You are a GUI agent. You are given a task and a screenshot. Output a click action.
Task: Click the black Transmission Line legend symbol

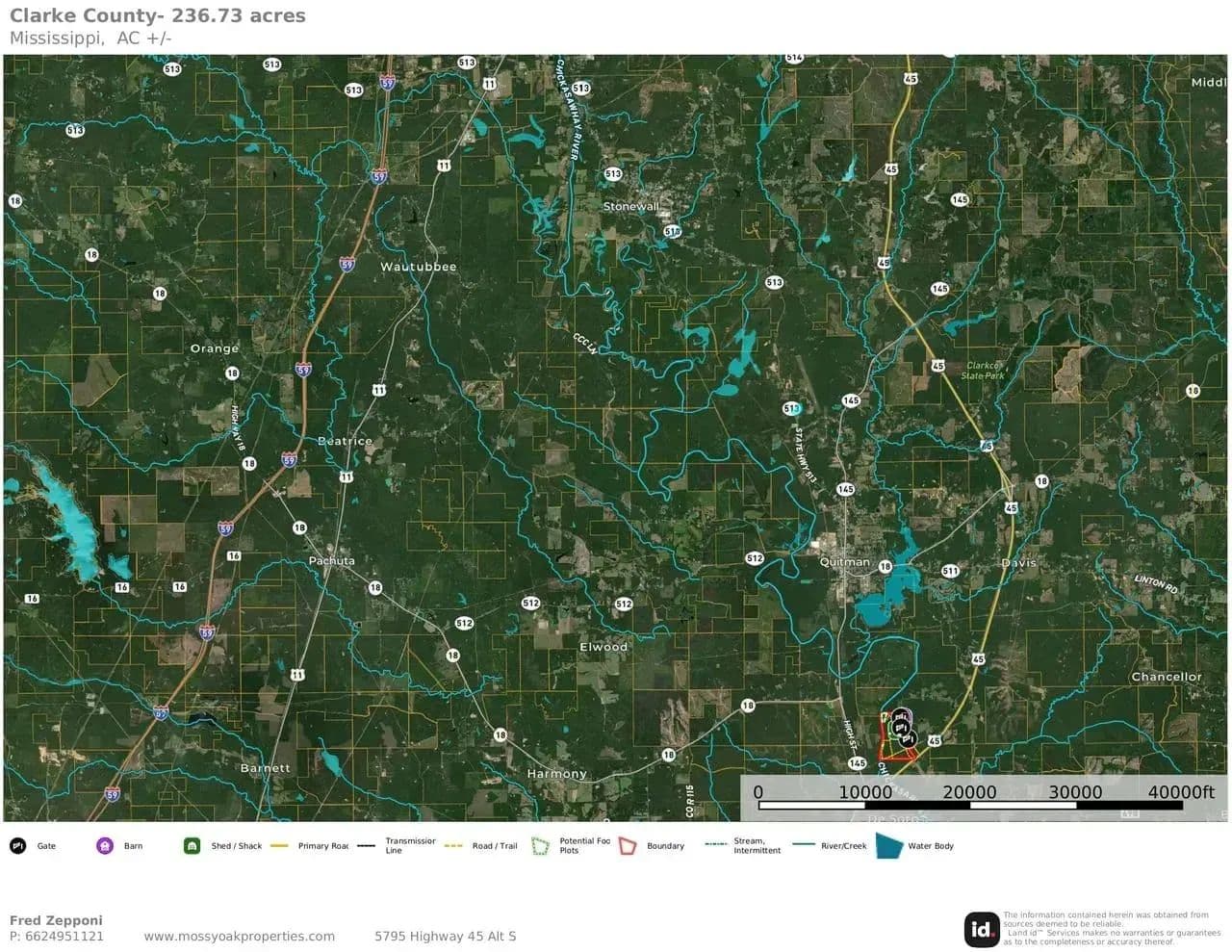[366, 846]
